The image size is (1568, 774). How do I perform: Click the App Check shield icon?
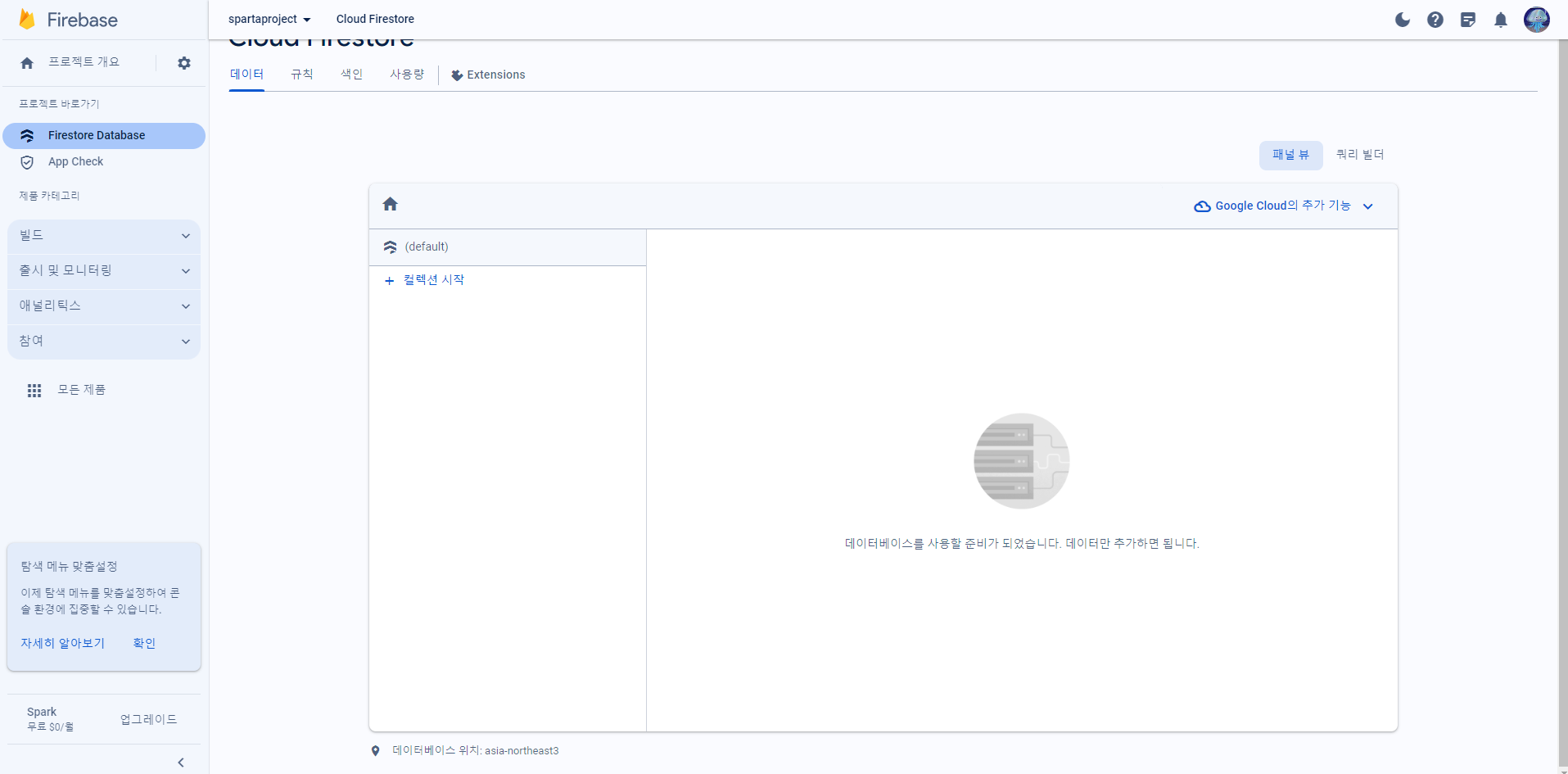(27, 162)
